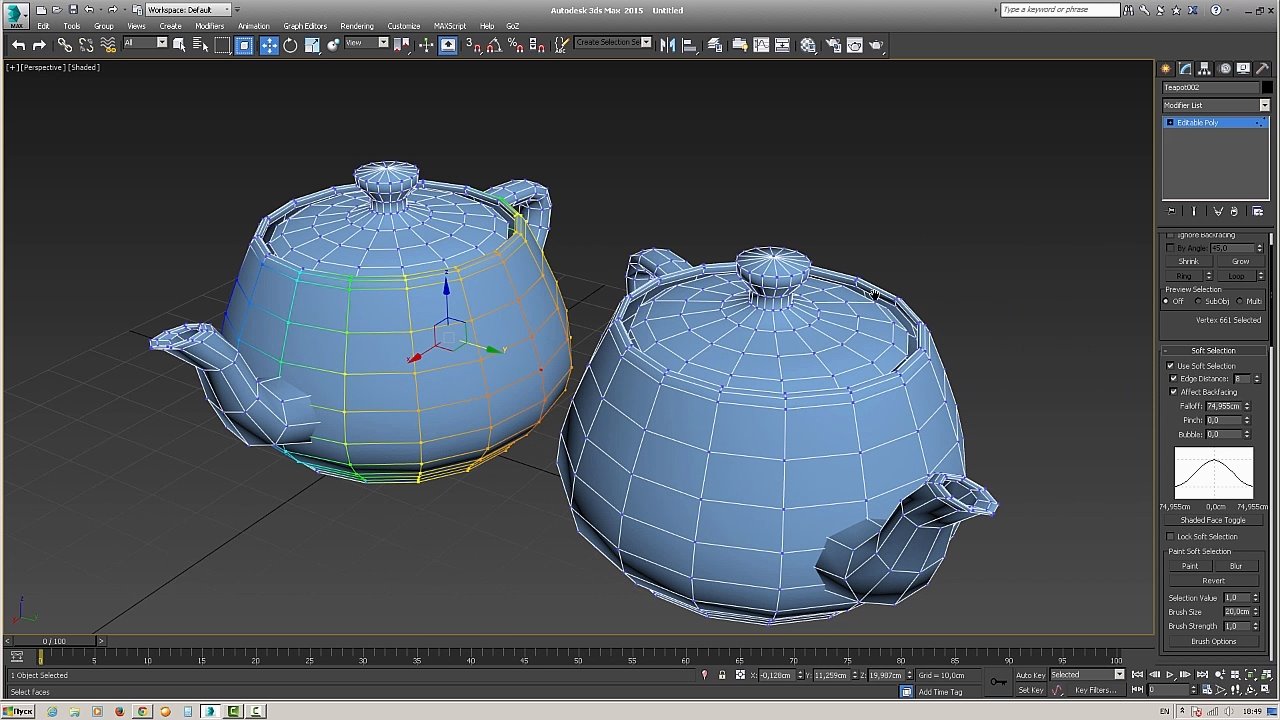1280x720 pixels.
Task: Select the SubObj preview selection radio
Action: point(1199,302)
